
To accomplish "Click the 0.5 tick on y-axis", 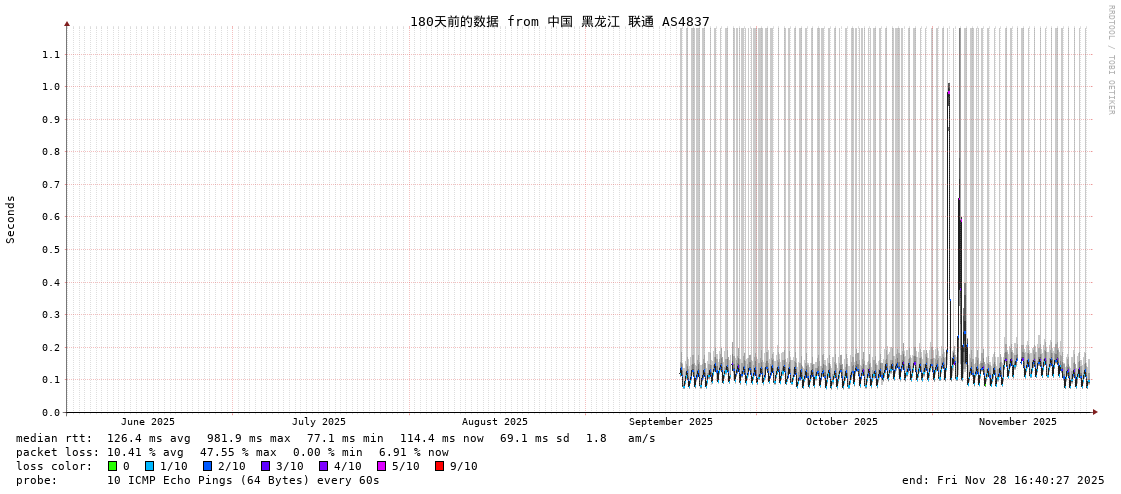I will [50, 250].
